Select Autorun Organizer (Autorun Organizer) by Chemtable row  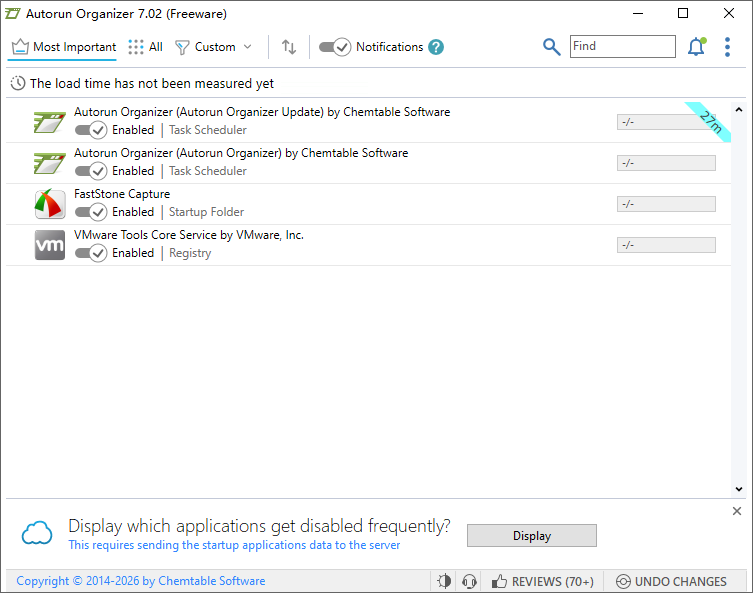pyautogui.click(x=368, y=163)
